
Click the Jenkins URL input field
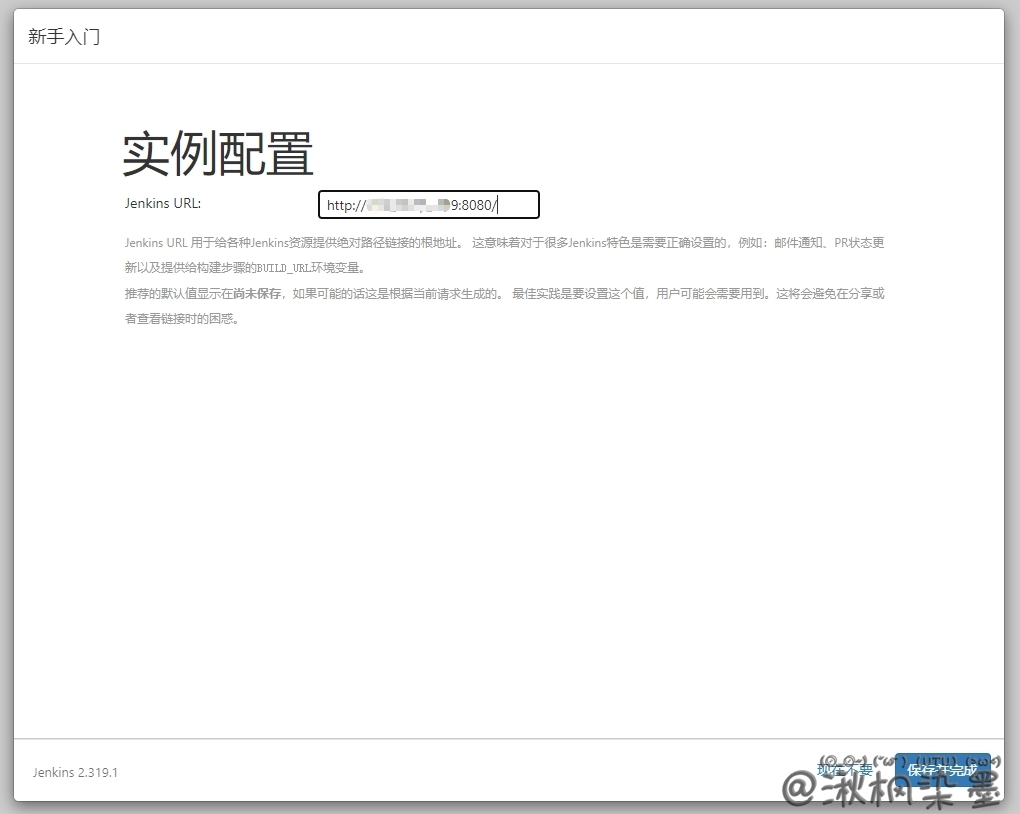coord(428,205)
